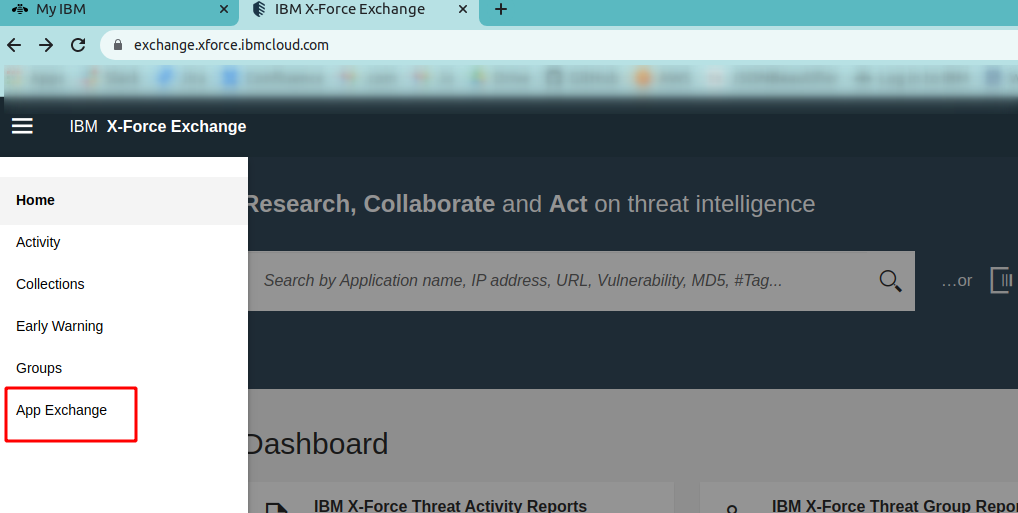This screenshot has width=1018, height=513.
Task: Close the IBM X-Force Exchange tab
Action: (463, 9)
